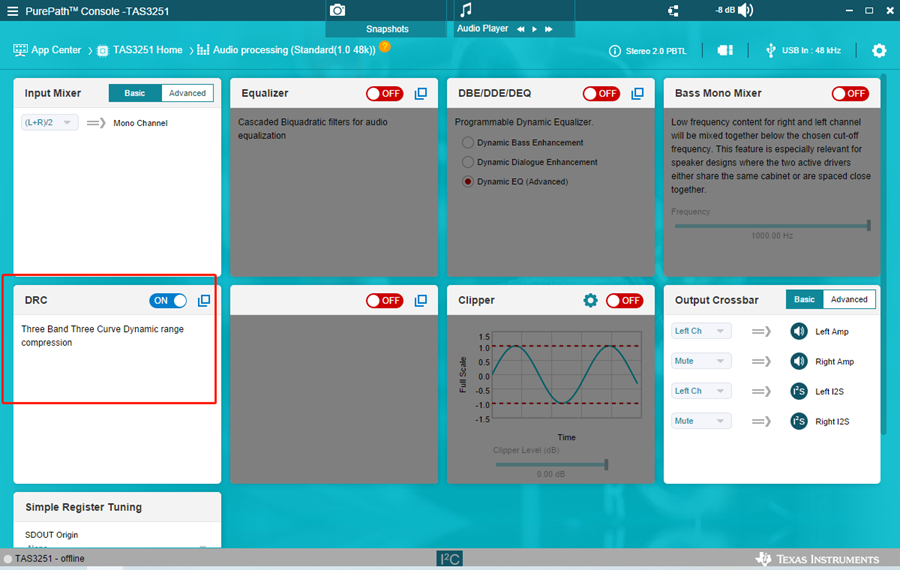Click the Audio Player label
The width and height of the screenshot is (900, 570).
coord(482,29)
